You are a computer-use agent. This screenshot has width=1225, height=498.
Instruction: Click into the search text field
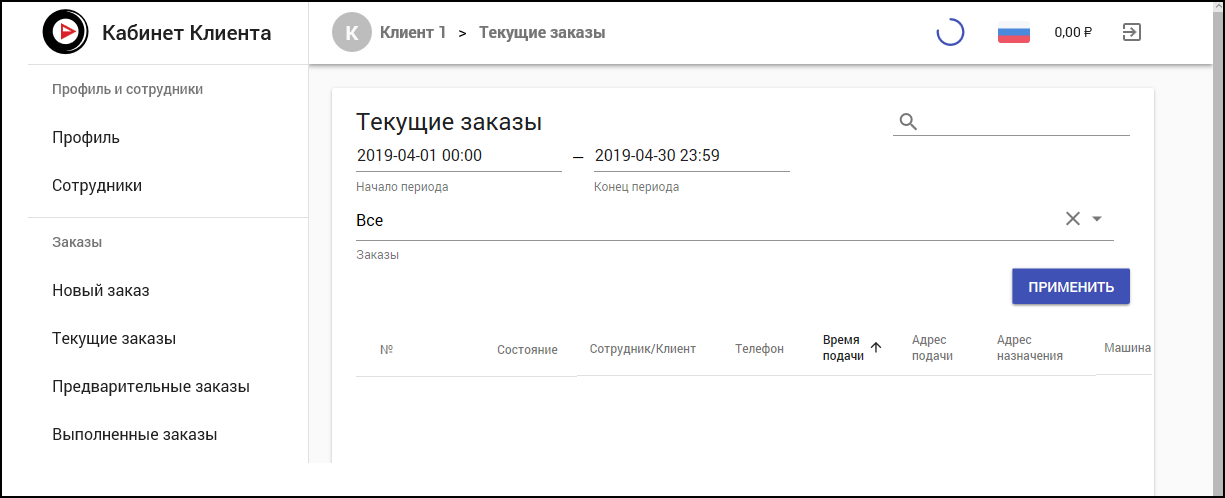[x=1025, y=122]
